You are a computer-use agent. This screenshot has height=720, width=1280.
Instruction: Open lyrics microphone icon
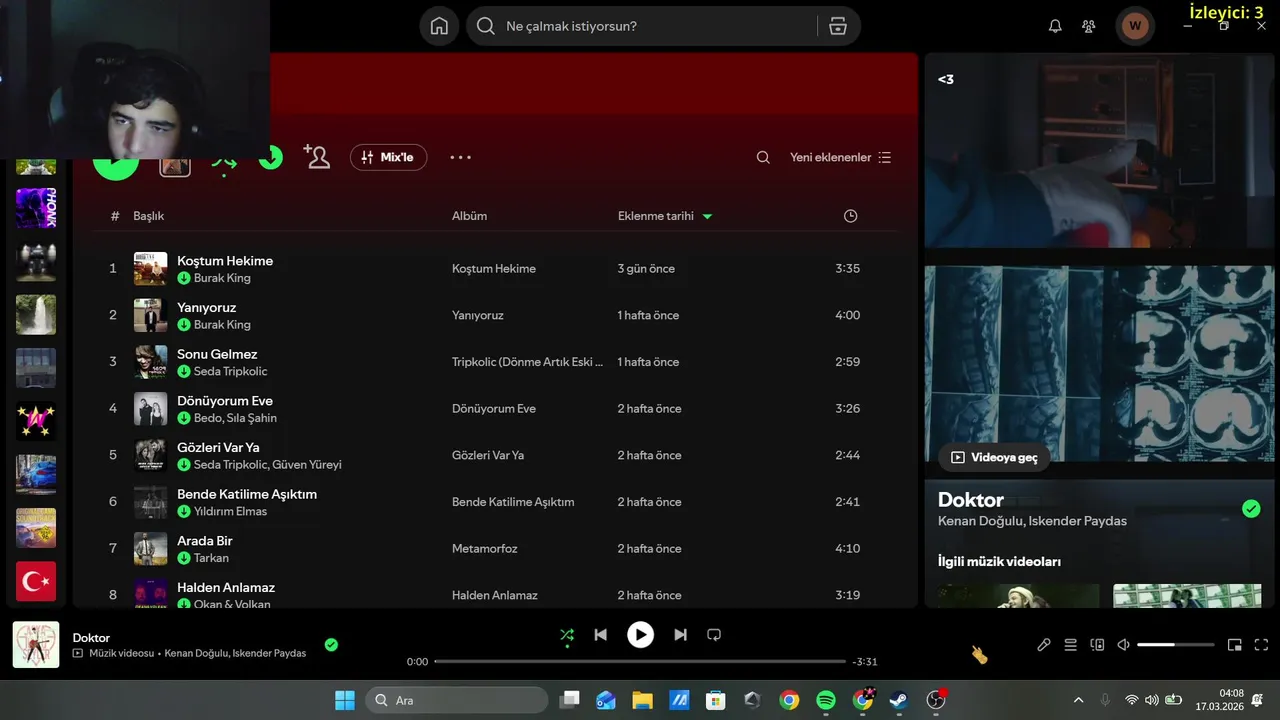[x=1044, y=645]
